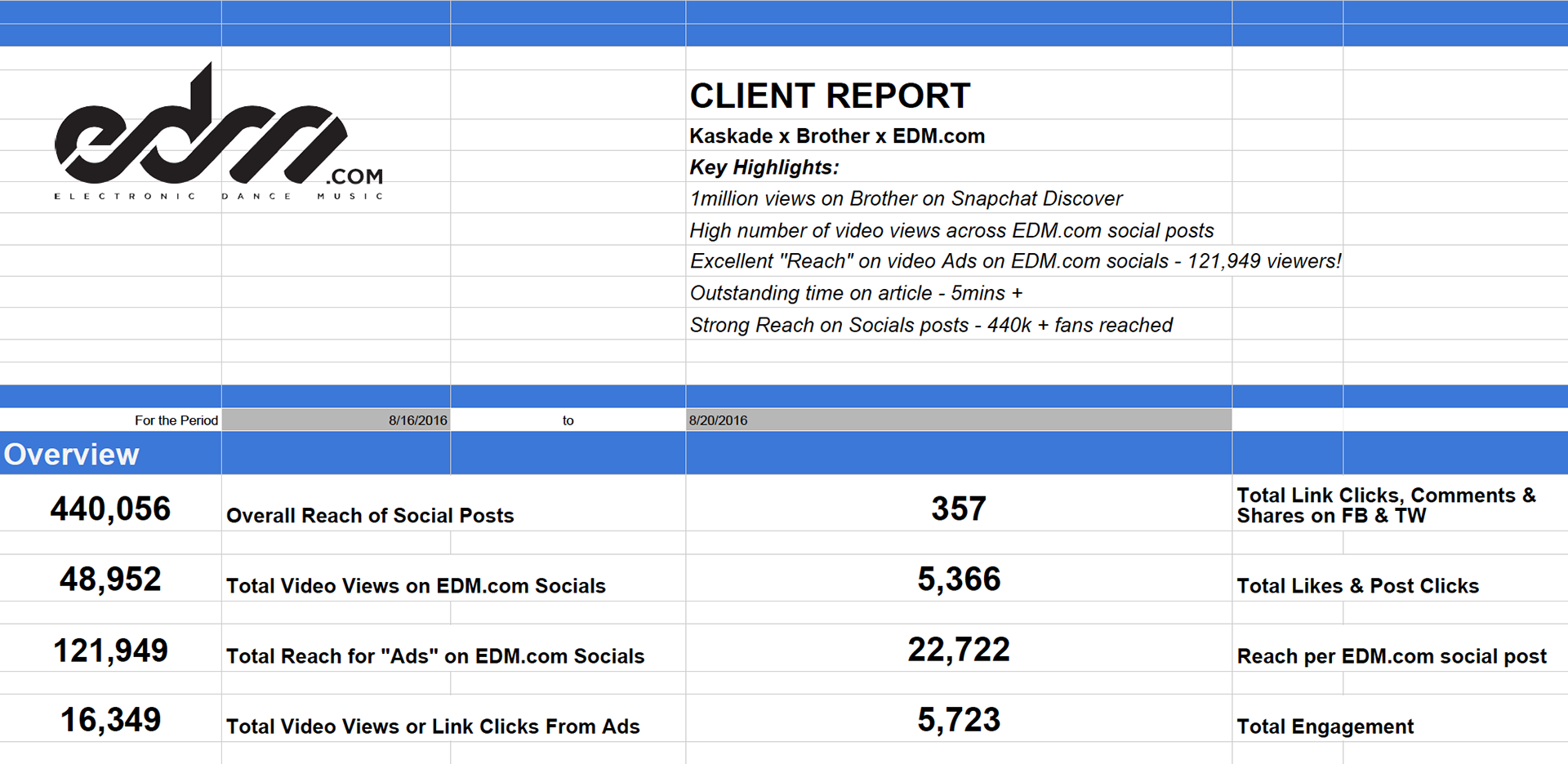Select the 5,366 value cell
Image resolution: width=1568 pixels, height=764 pixels.
coord(959,579)
